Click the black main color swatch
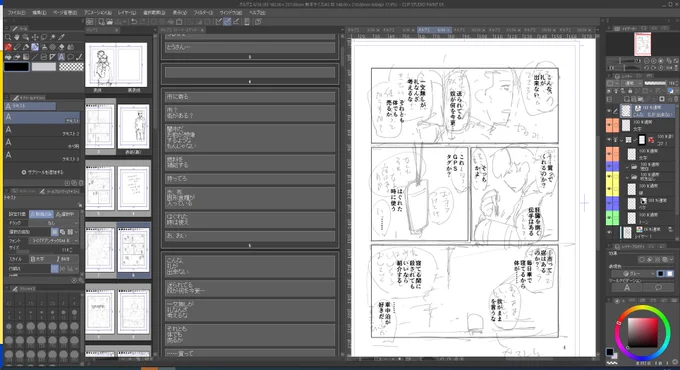This screenshot has width=680, height=370. [16, 67]
